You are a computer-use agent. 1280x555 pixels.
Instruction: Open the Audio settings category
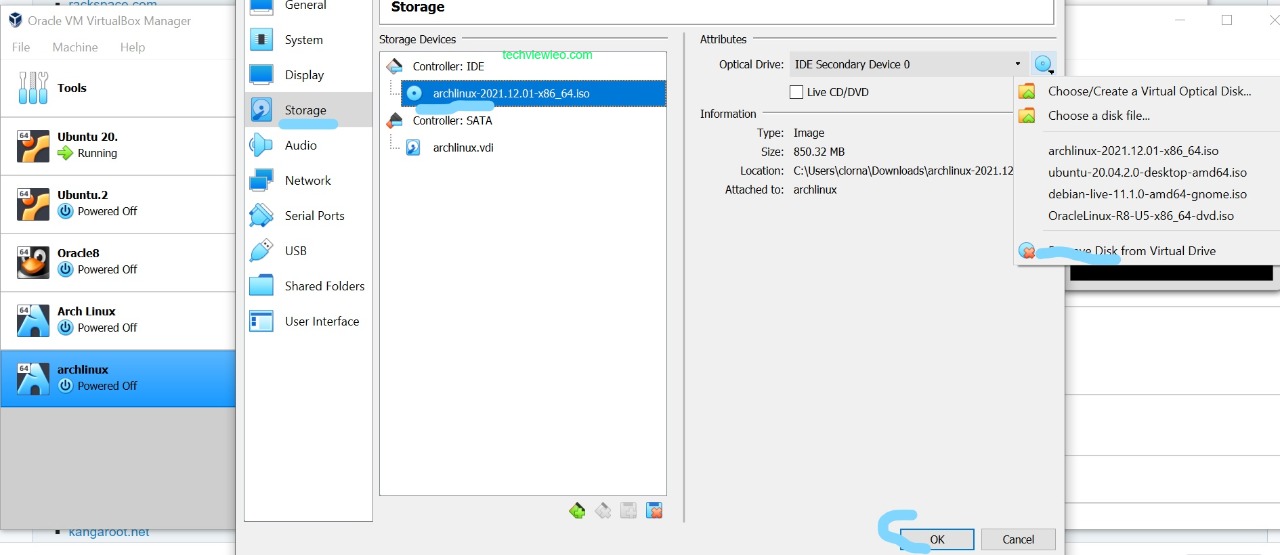308,145
